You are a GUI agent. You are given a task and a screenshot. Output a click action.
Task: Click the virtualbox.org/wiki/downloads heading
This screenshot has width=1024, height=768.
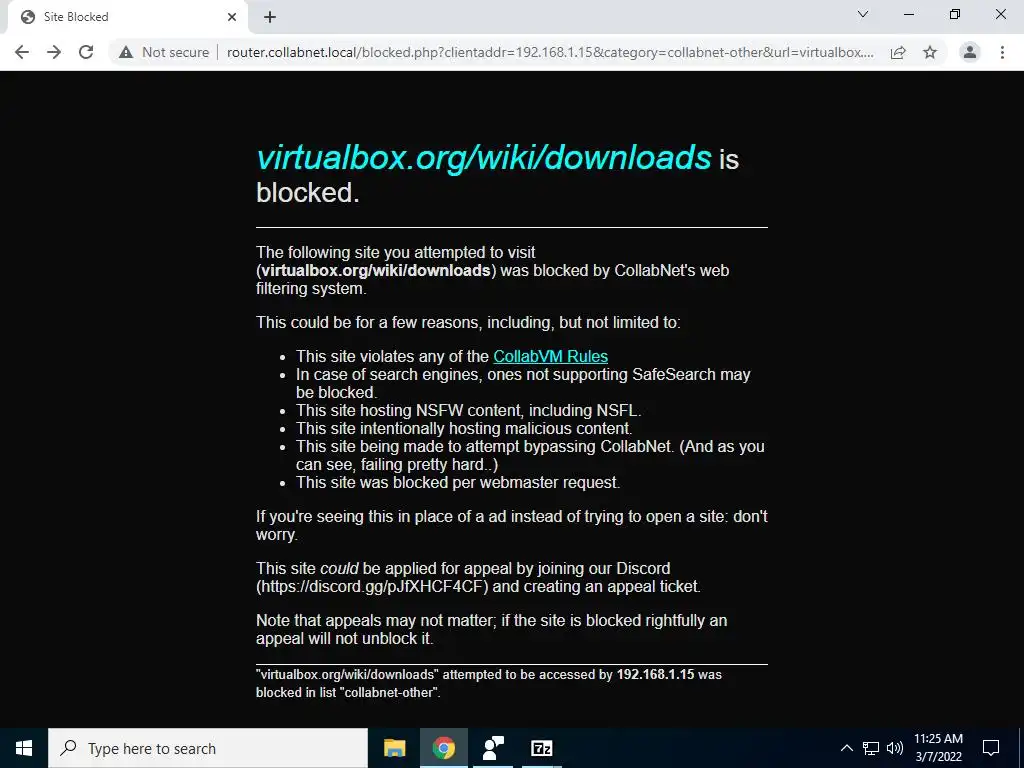(483, 158)
